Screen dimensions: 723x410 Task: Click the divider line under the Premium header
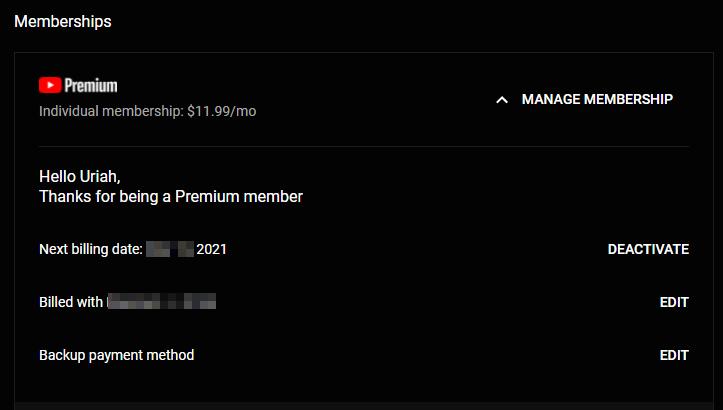click(x=364, y=147)
